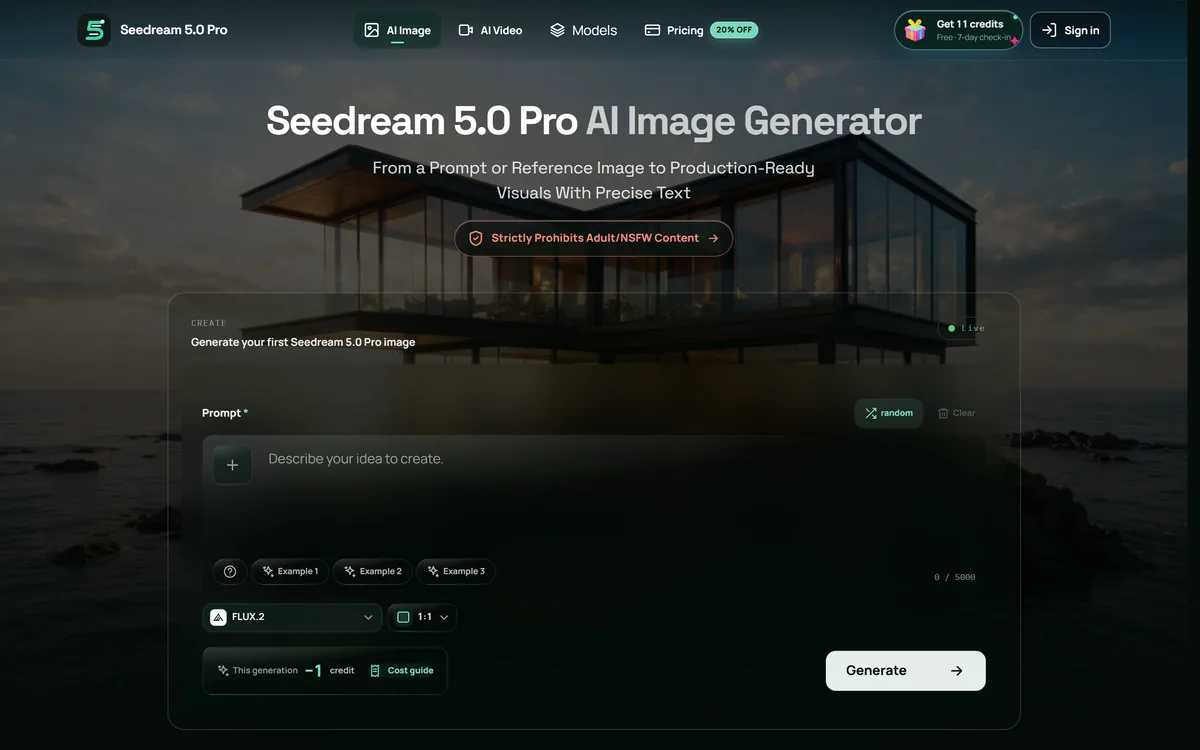Click the FLUX.2 model logo icon
The width and height of the screenshot is (1200, 750).
[218, 617]
